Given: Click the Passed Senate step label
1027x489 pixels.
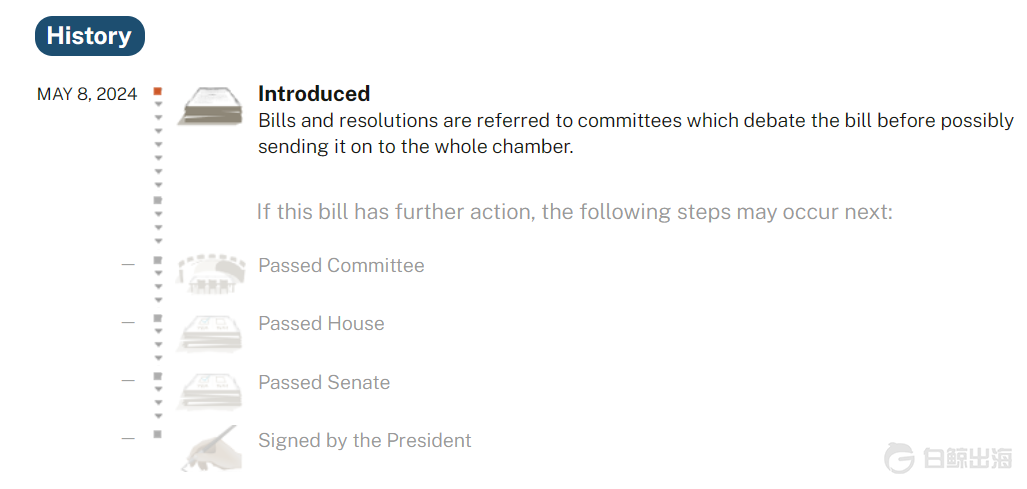Looking at the screenshot, I should pos(324,383).
